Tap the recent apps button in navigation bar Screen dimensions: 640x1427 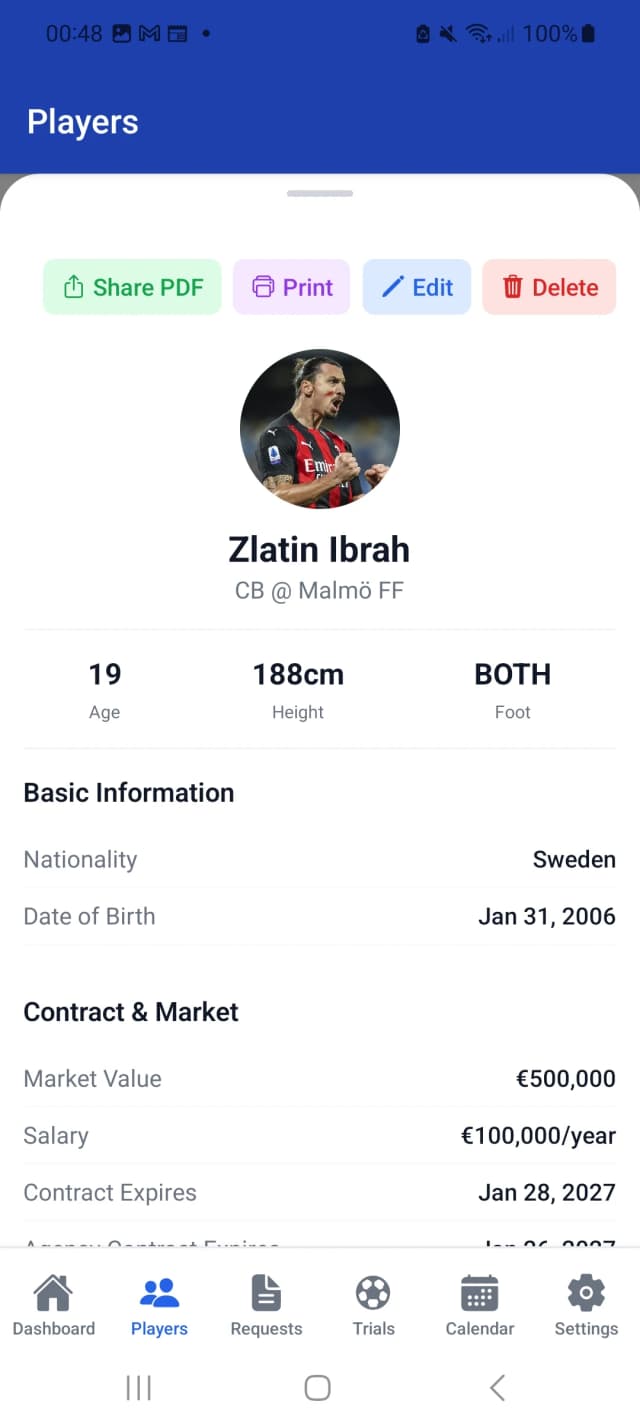tap(138, 1387)
